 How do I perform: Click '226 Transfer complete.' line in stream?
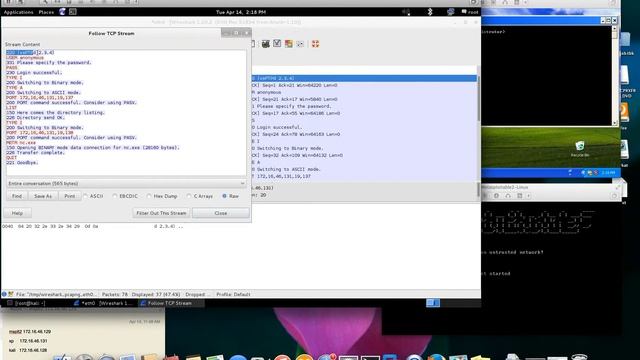coord(36,153)
